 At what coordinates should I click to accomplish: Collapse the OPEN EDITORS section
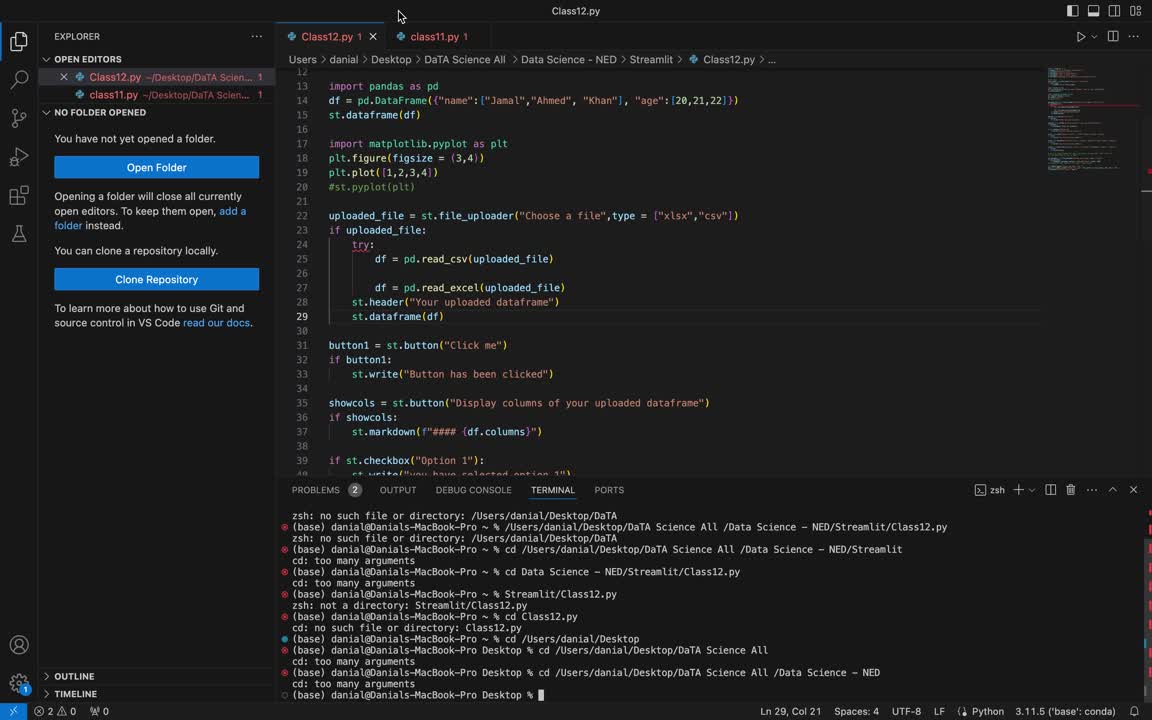87,59
